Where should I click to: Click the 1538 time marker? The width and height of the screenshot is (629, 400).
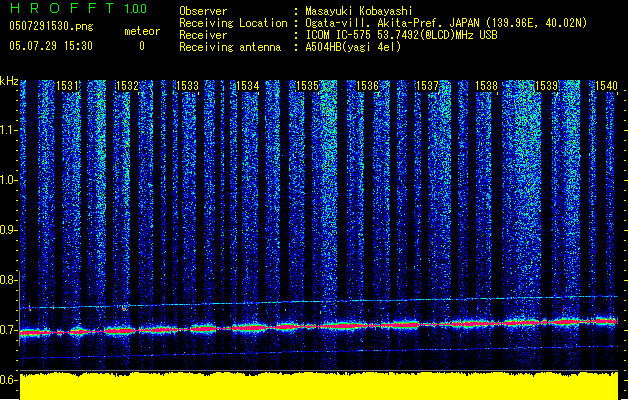pyautogui.click(x=487, y=86)
